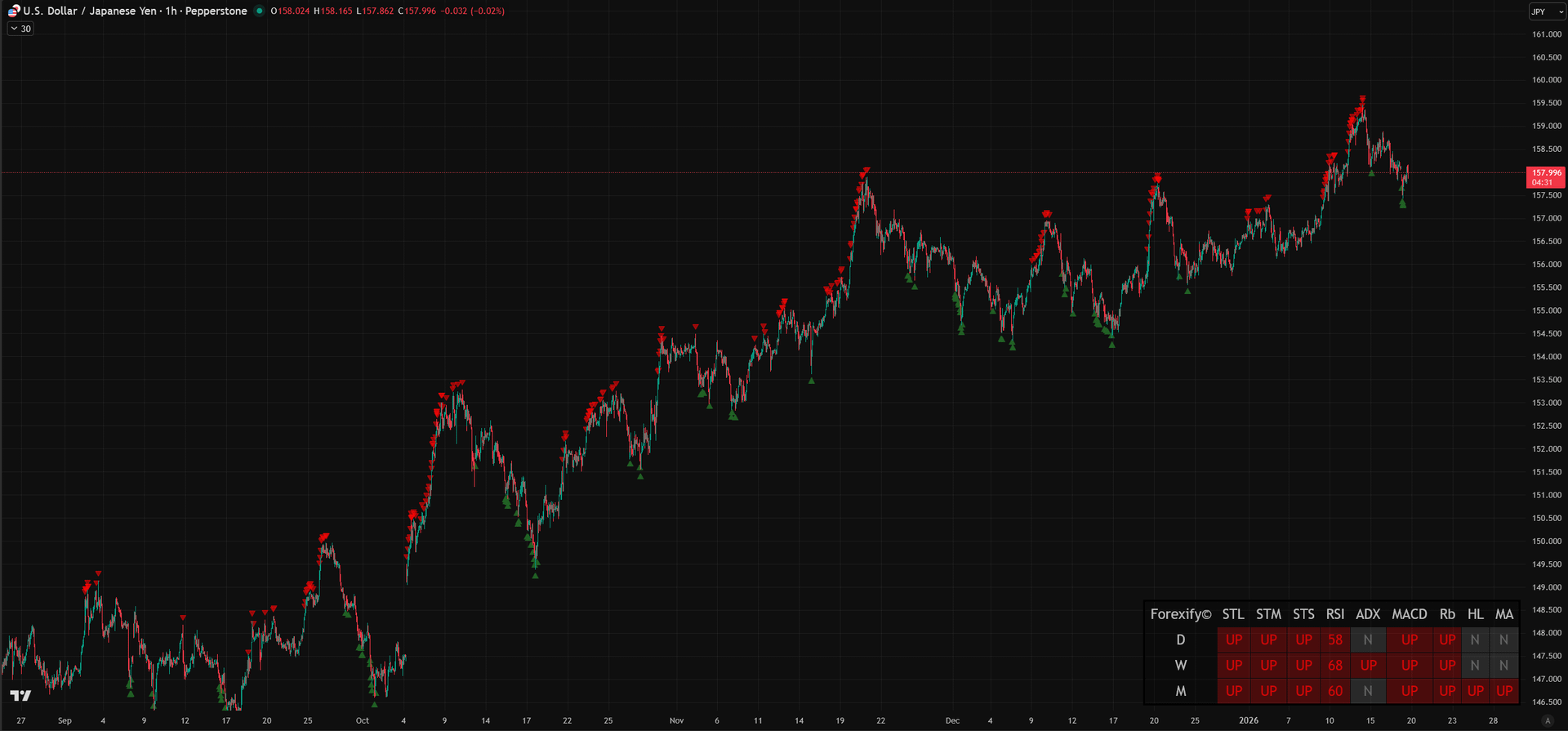Click the MACD column header
Image resolution: width=1568 pixels, height=731 pixels.
click(x=1409, y=614)
